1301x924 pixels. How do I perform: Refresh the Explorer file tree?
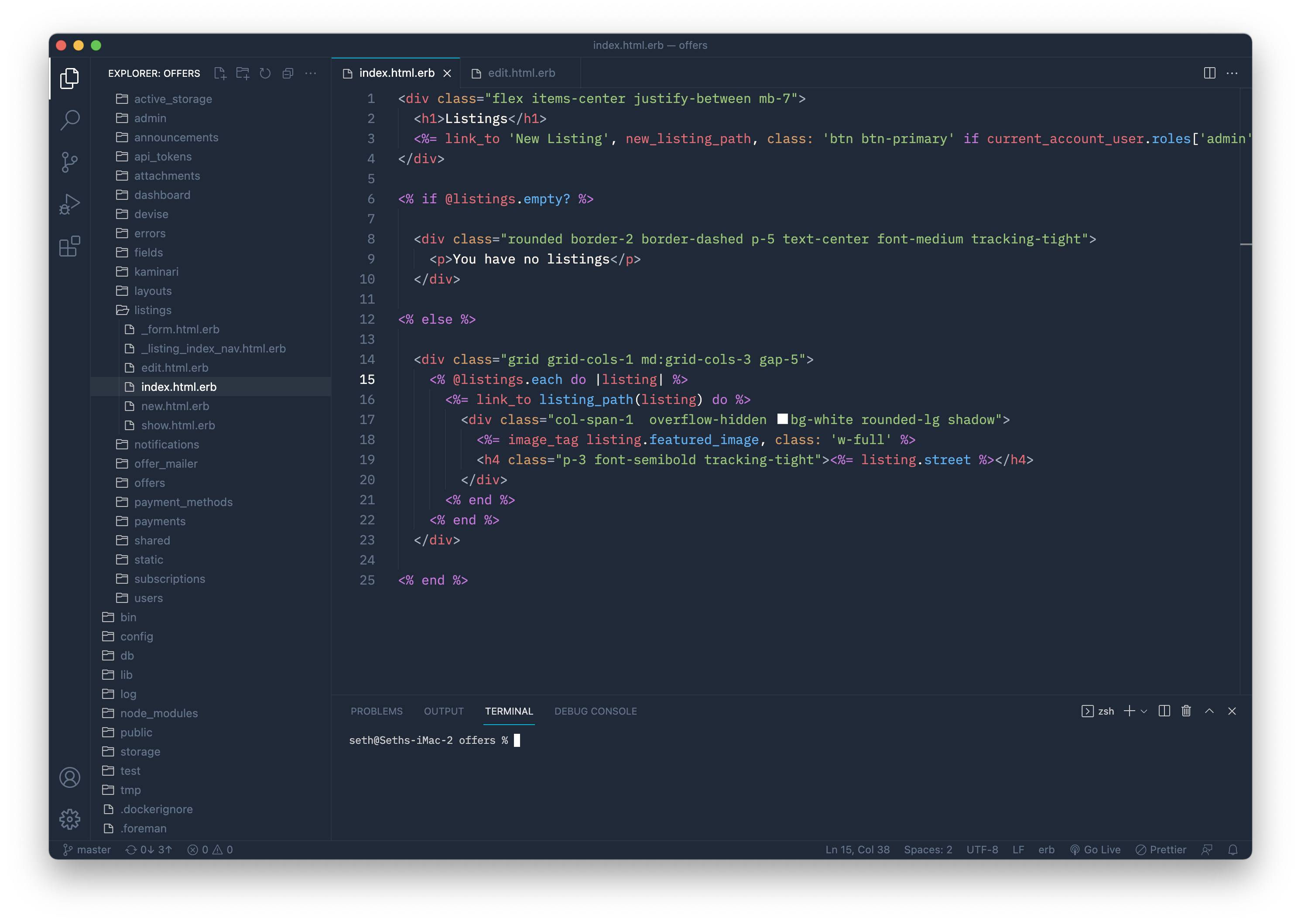pyautogui.click(x=265, y=73)
